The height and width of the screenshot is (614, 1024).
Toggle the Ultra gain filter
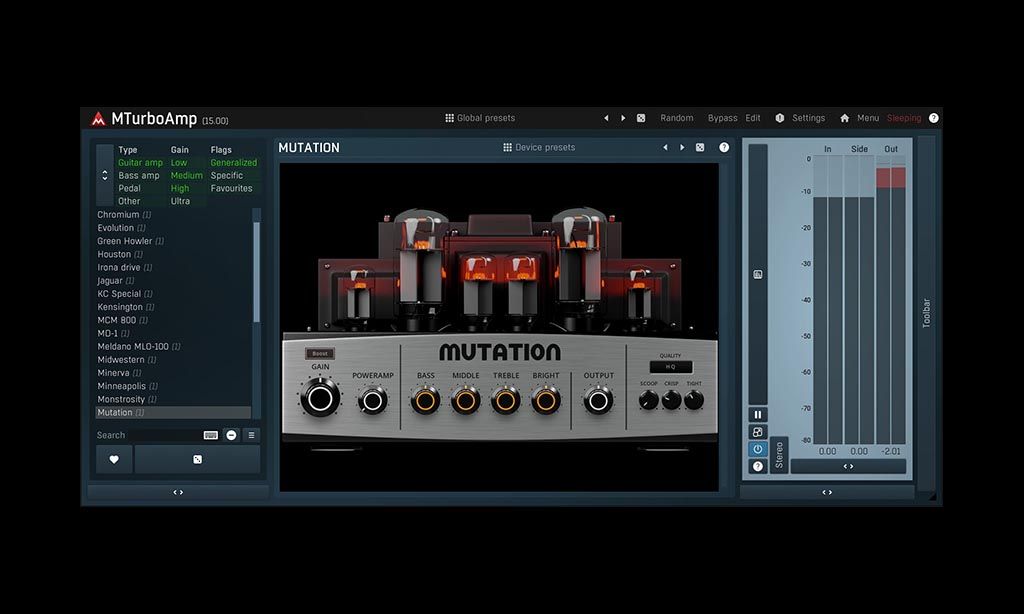point(180,201)
